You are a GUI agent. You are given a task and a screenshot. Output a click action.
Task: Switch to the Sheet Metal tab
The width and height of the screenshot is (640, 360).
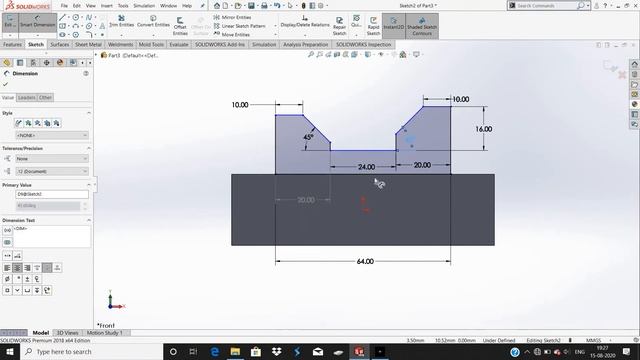point(88,44)
